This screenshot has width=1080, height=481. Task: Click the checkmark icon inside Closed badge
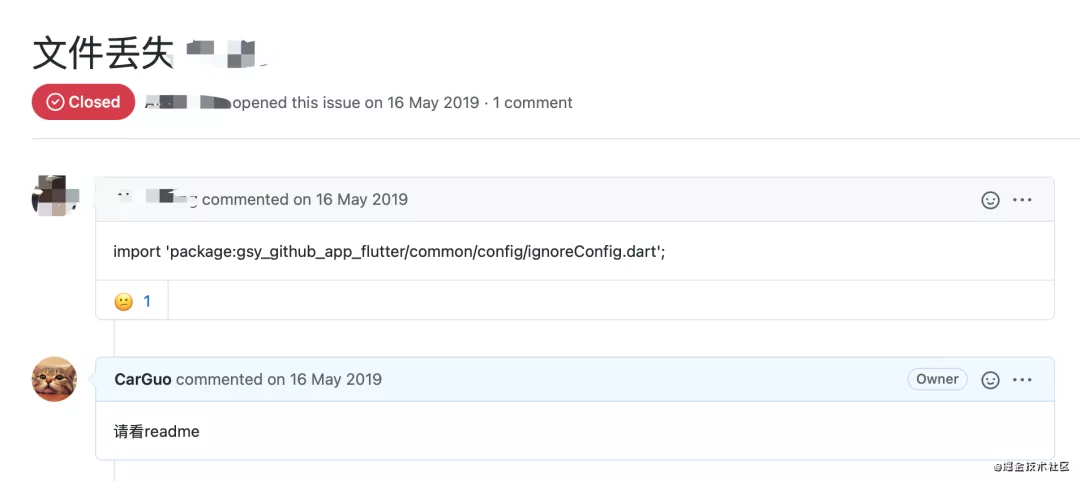[55, 102]
